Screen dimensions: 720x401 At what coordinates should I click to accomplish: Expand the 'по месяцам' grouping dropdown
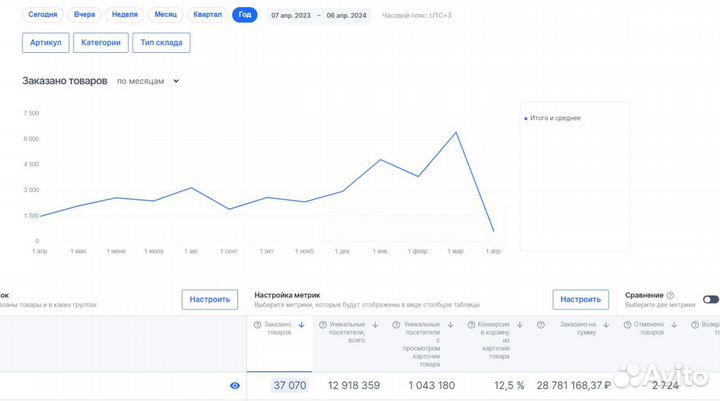(x=147, y=81)
